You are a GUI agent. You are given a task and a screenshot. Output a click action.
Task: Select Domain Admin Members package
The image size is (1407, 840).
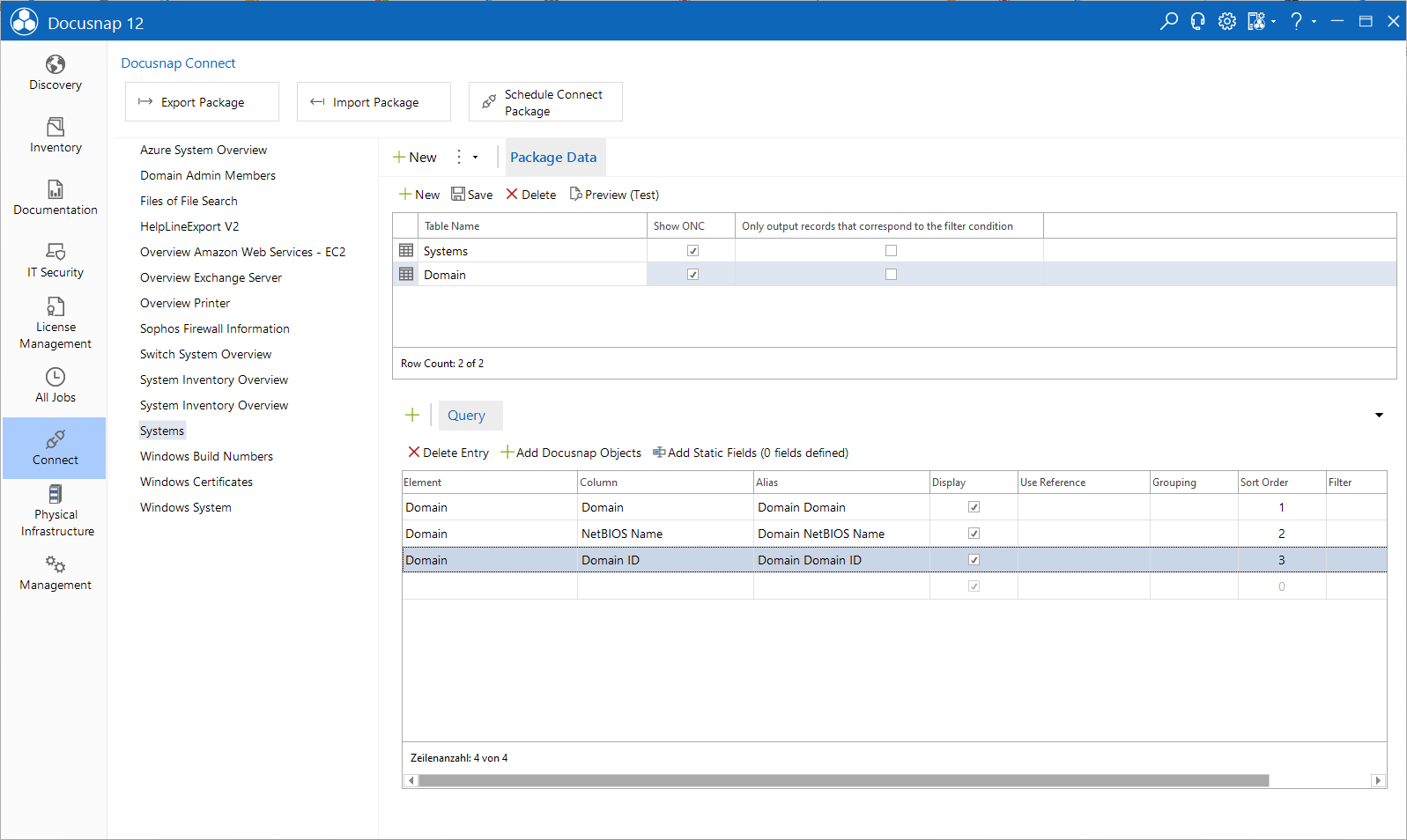click(x=208, y=175)
